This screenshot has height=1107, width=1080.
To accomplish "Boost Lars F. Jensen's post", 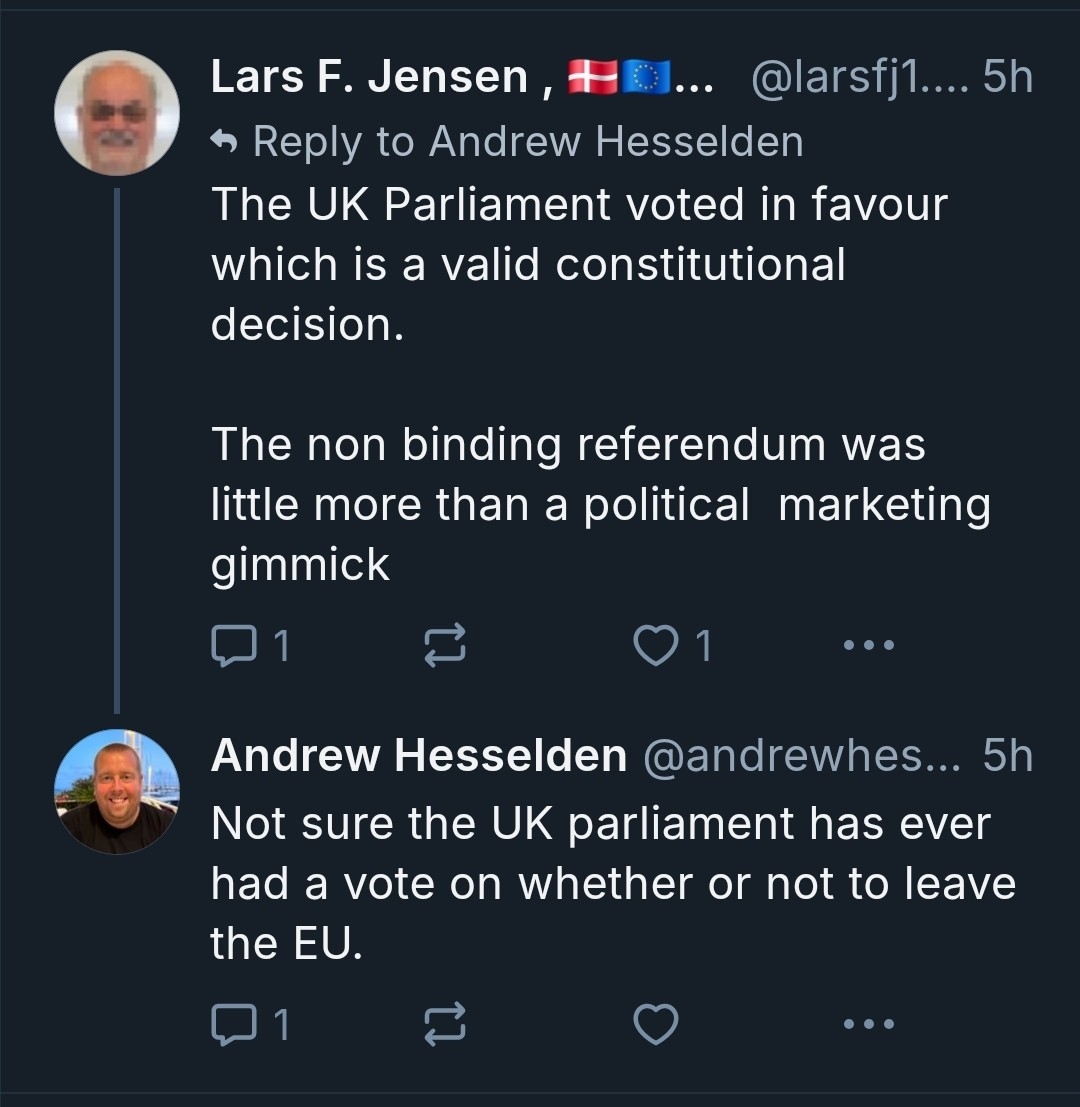I will click(445, 645).
